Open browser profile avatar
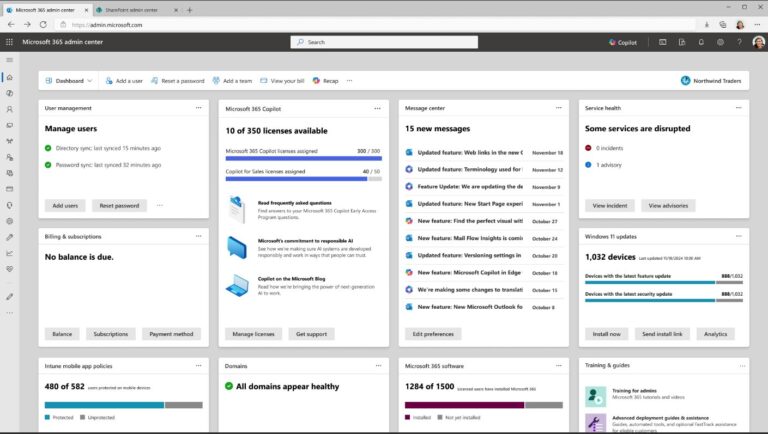768x434 pixels. 740,24
